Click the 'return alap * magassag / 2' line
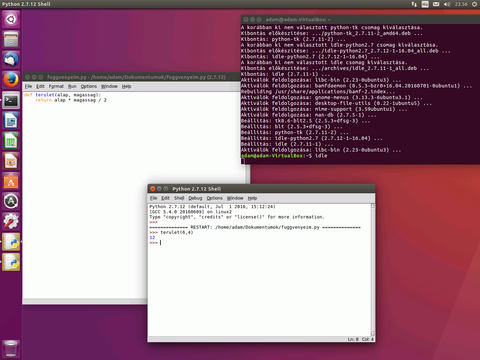Screen dimensions: 480x360 tap(71, 100)
